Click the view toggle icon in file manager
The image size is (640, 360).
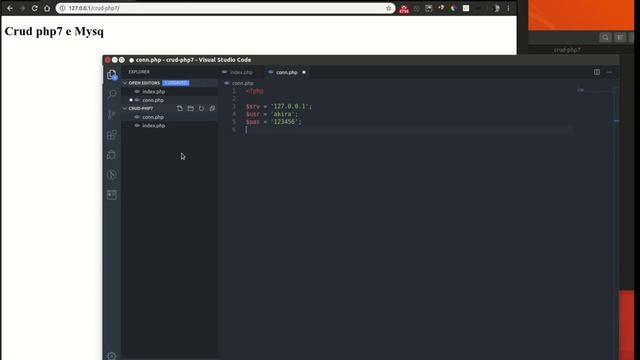point(620,38)
